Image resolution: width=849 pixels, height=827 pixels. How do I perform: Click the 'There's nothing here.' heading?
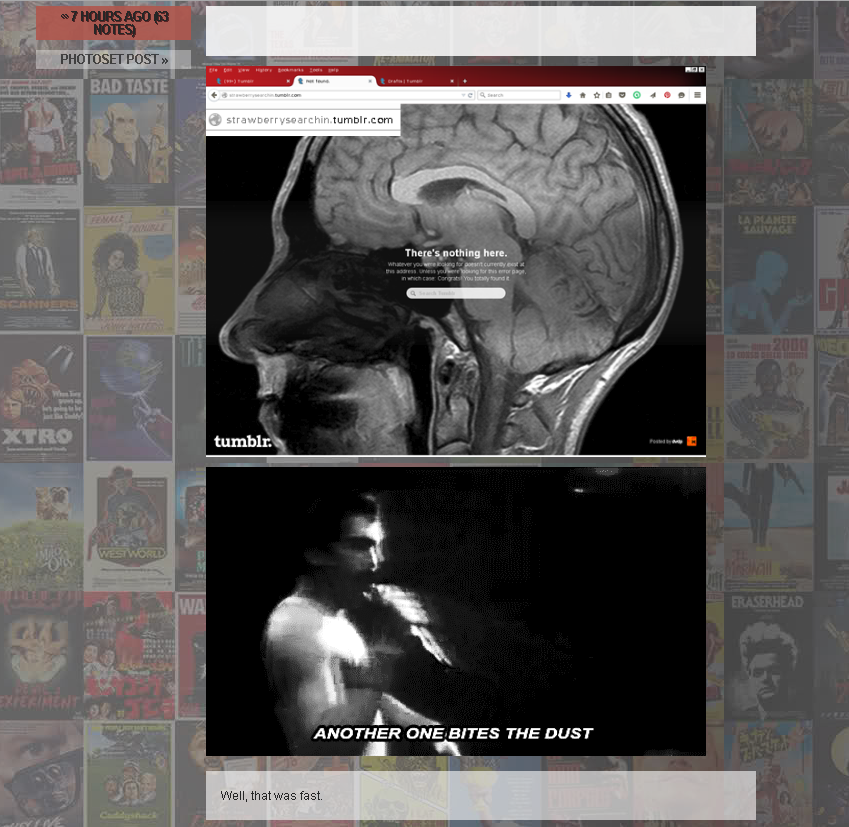[456, 253]
